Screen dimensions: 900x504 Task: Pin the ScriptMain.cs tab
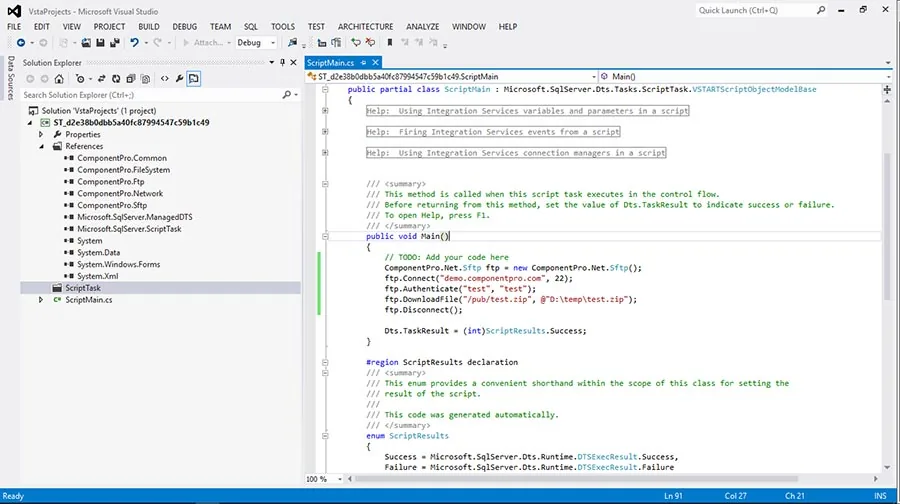pos(363,63)
